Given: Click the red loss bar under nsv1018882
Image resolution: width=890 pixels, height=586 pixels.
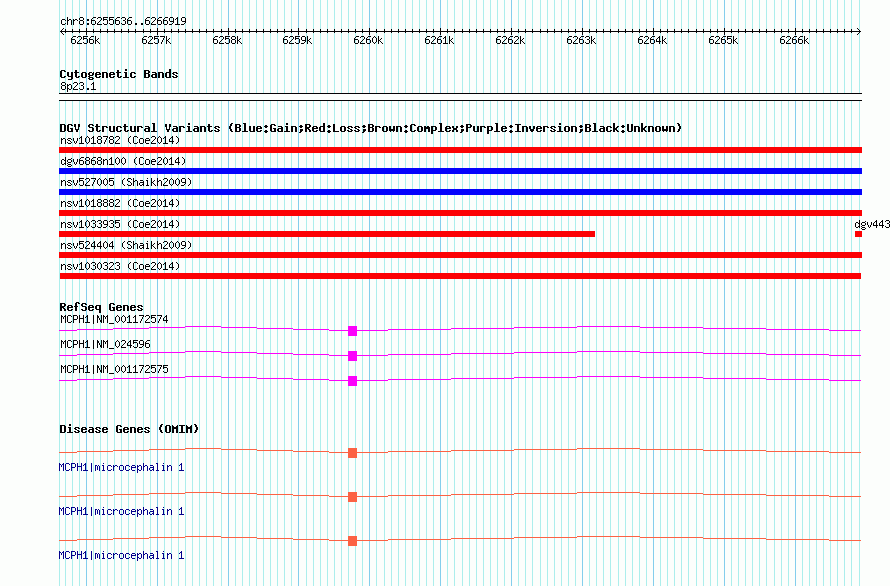Looking at the screenshot, I should pyautogui.click(x=460, y=213).
